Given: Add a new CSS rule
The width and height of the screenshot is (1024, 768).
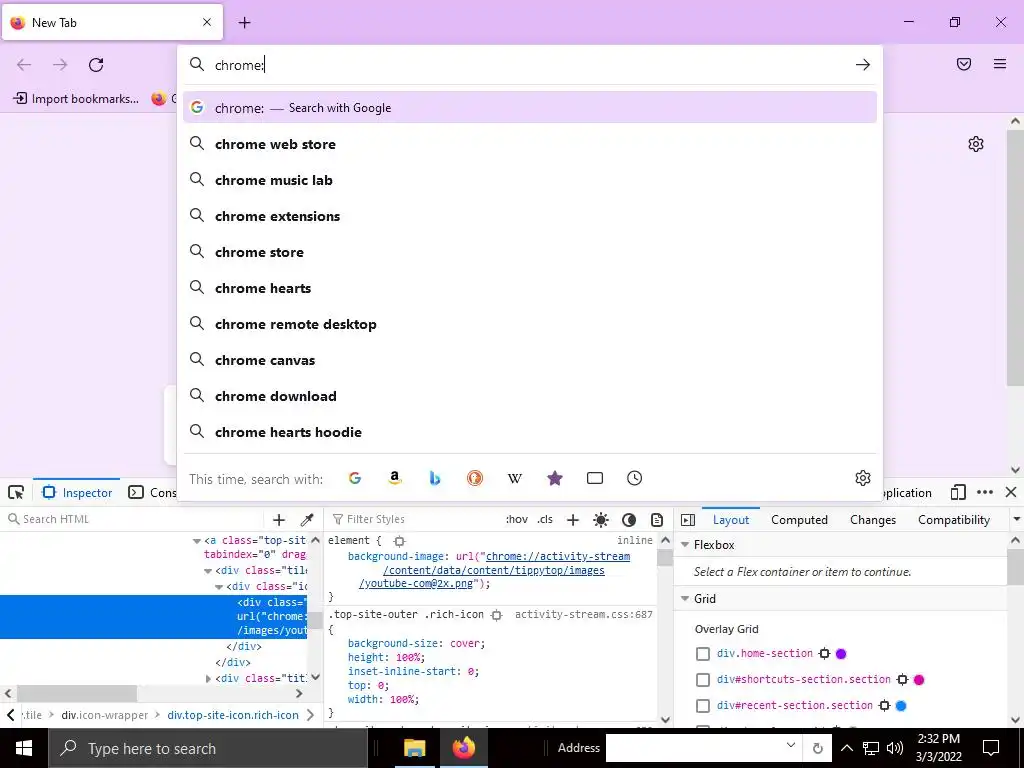Looking at the screenshot, I should point(573,520).
